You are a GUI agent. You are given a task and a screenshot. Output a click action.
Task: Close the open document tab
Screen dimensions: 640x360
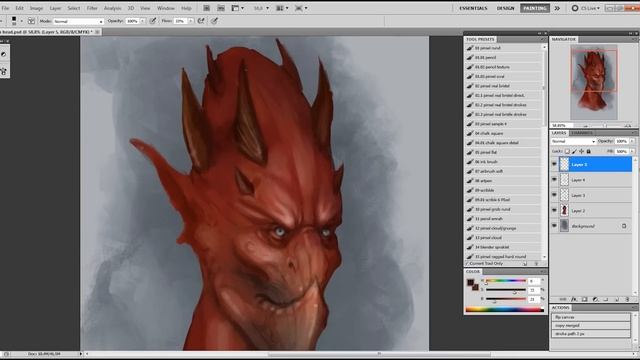pyautogui.click(x=97, y=32)
